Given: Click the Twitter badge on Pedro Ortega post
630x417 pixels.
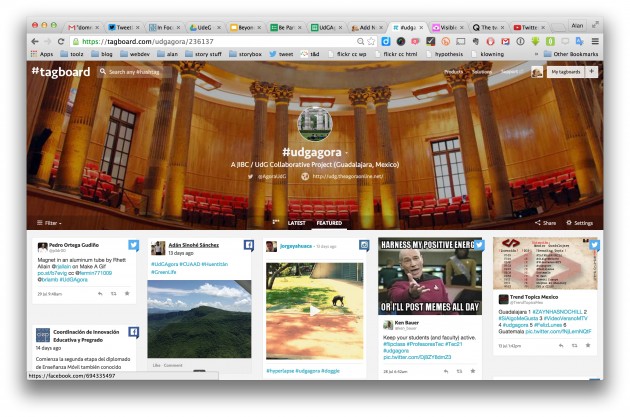Looking at the screenshot, I should 133,245.
